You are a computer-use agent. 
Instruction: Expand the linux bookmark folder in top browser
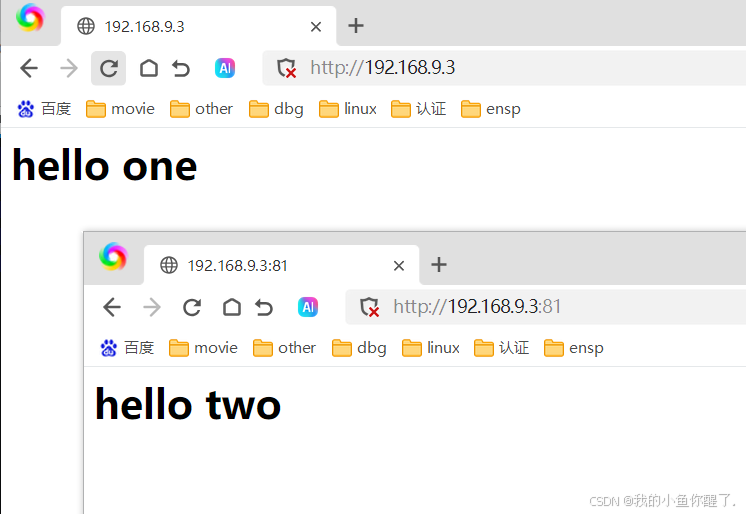pos(348,109)
